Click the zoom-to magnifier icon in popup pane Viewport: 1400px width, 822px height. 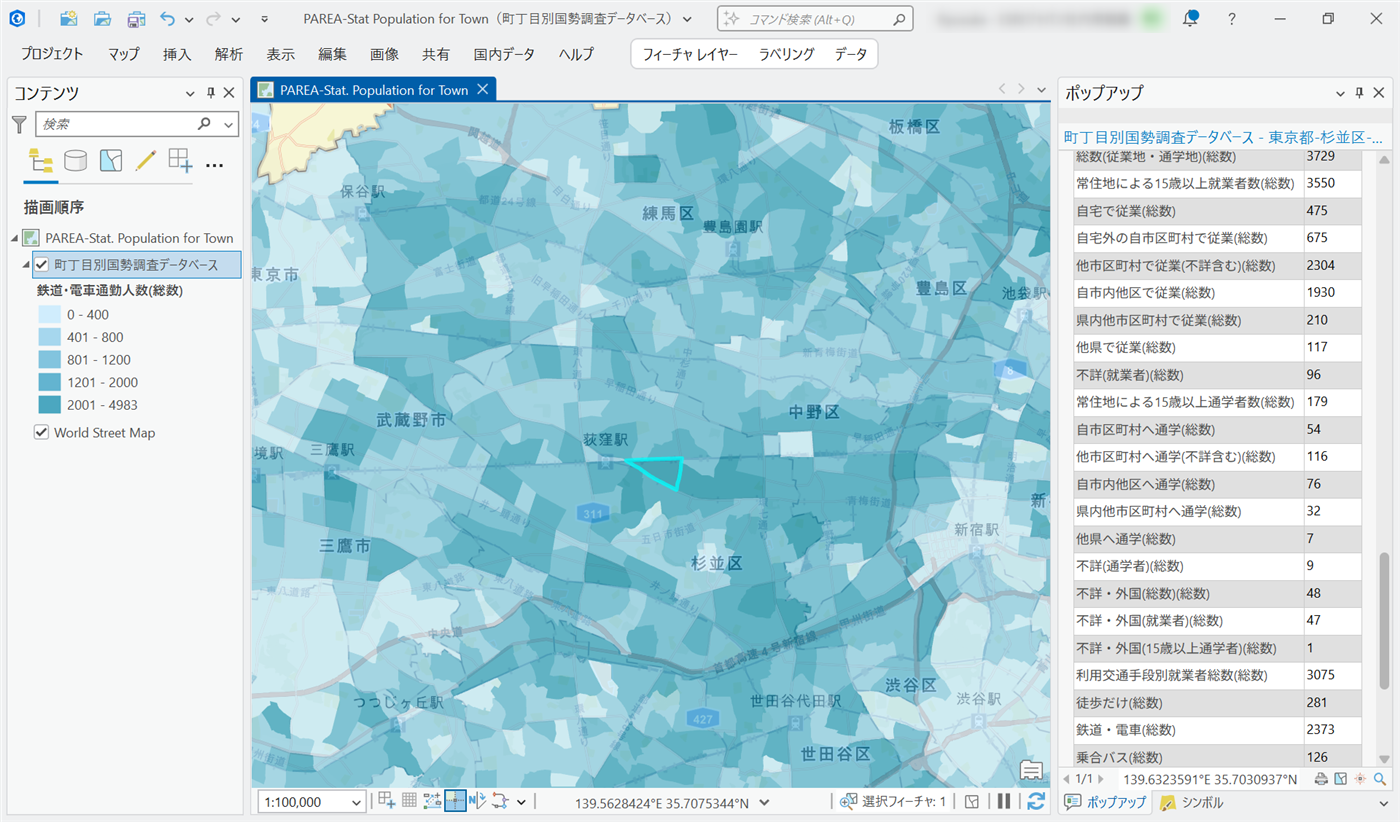point(1380,779)
